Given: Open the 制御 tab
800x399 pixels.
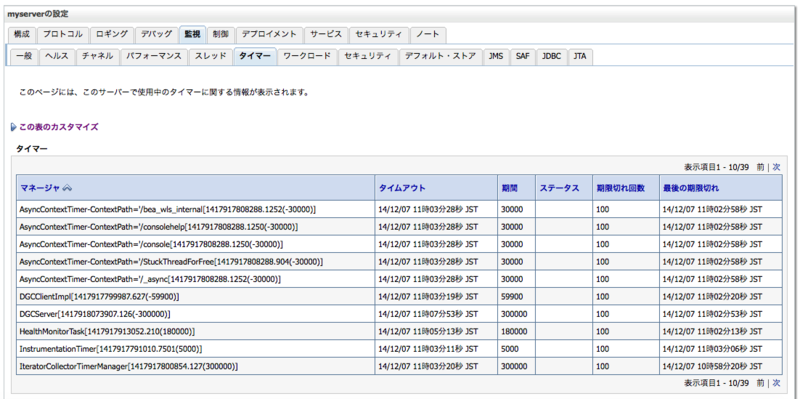Looking at the screenshot, I should (221, 34).
